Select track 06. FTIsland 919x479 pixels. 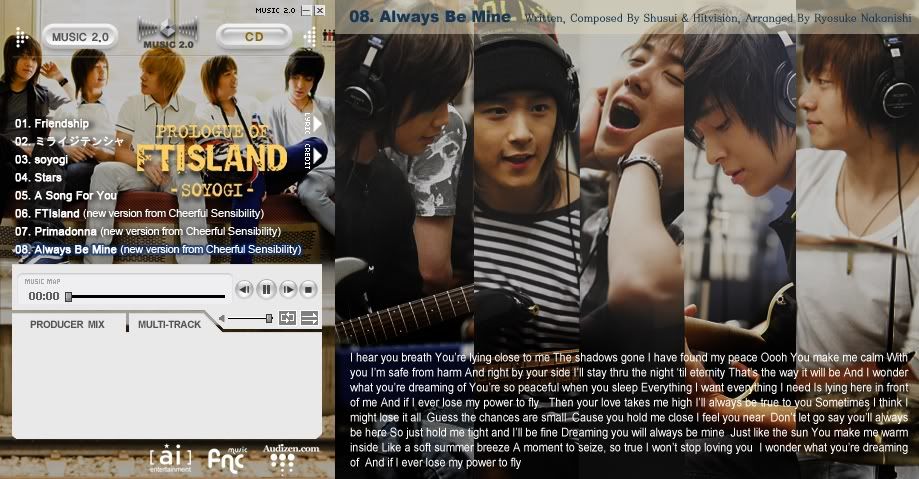pyautogui.click(x=139, y=213)
